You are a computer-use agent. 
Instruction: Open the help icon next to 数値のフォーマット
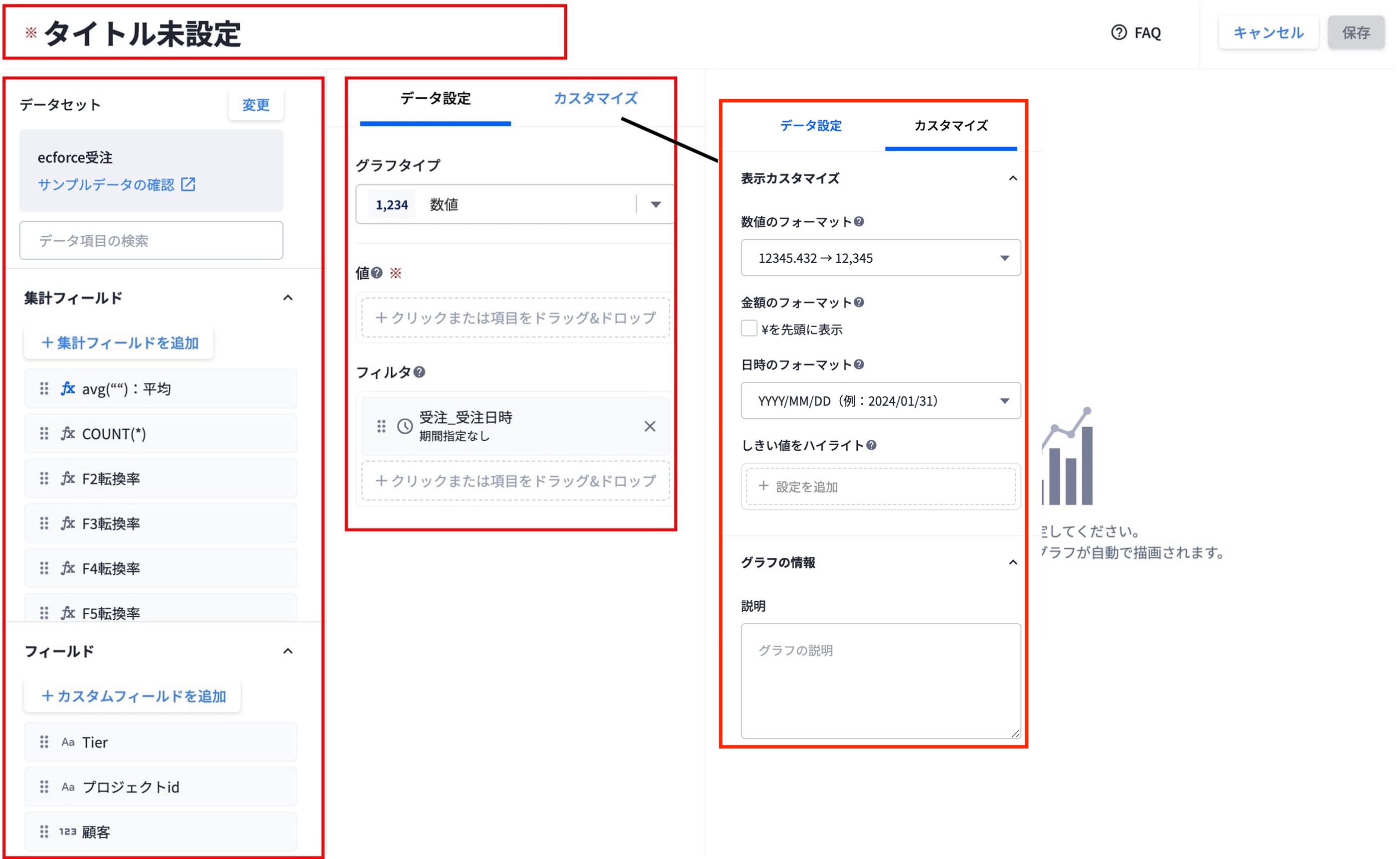[859, 222]
